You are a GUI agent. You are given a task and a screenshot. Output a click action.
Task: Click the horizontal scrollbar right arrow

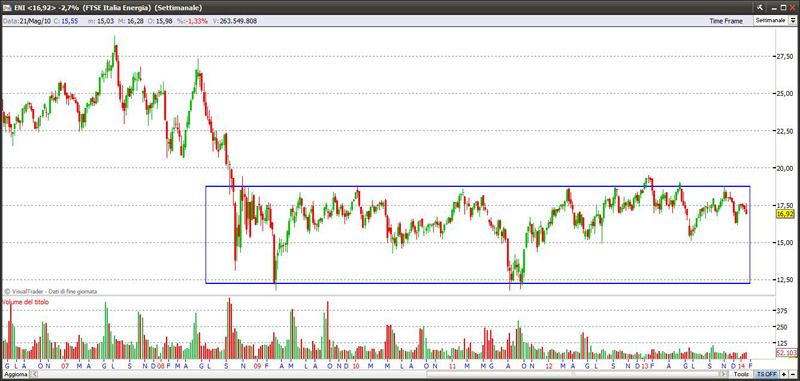pos(723,374)
